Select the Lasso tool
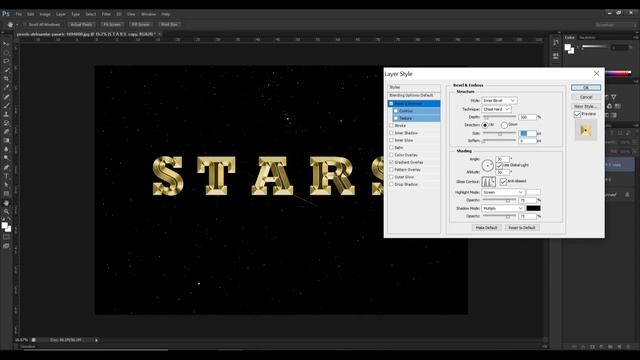This screenshot has width=640, height=360. point(6,61)
